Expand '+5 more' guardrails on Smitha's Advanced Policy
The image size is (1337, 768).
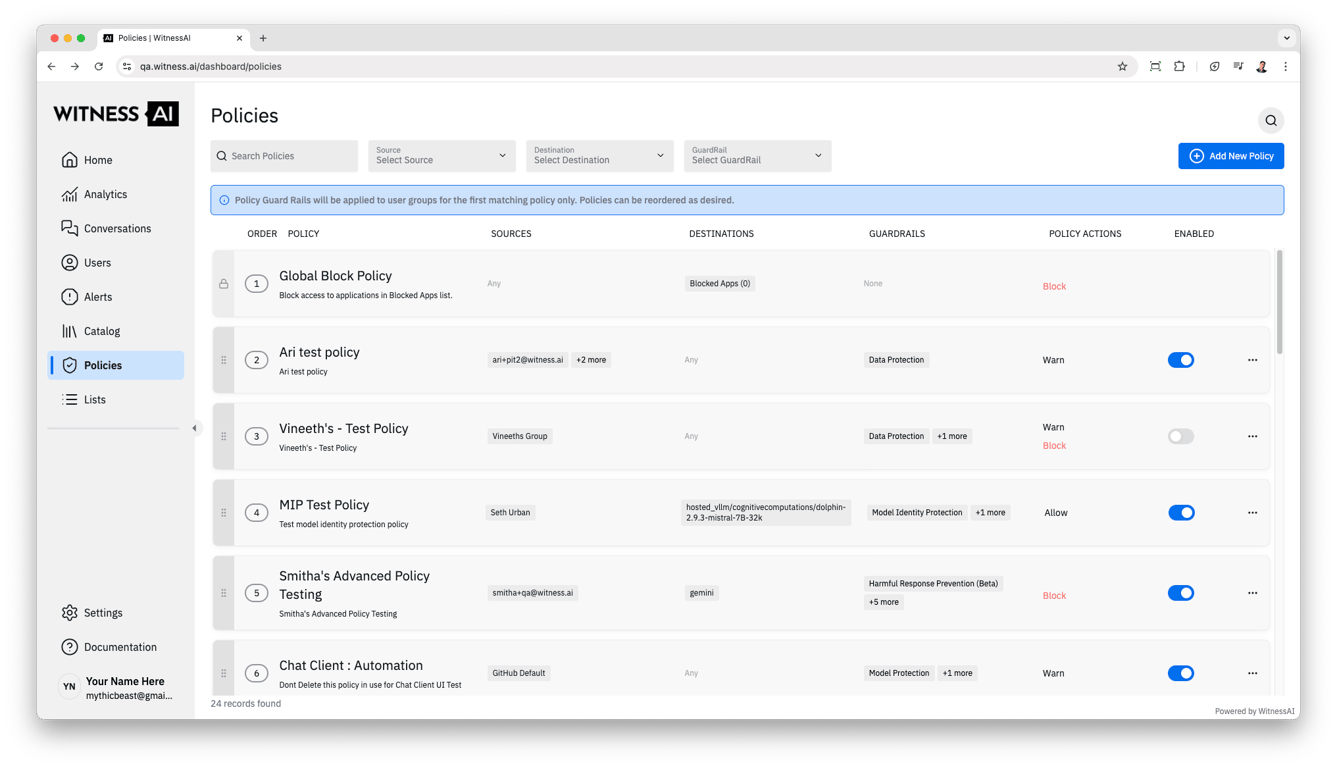point(884,602)
